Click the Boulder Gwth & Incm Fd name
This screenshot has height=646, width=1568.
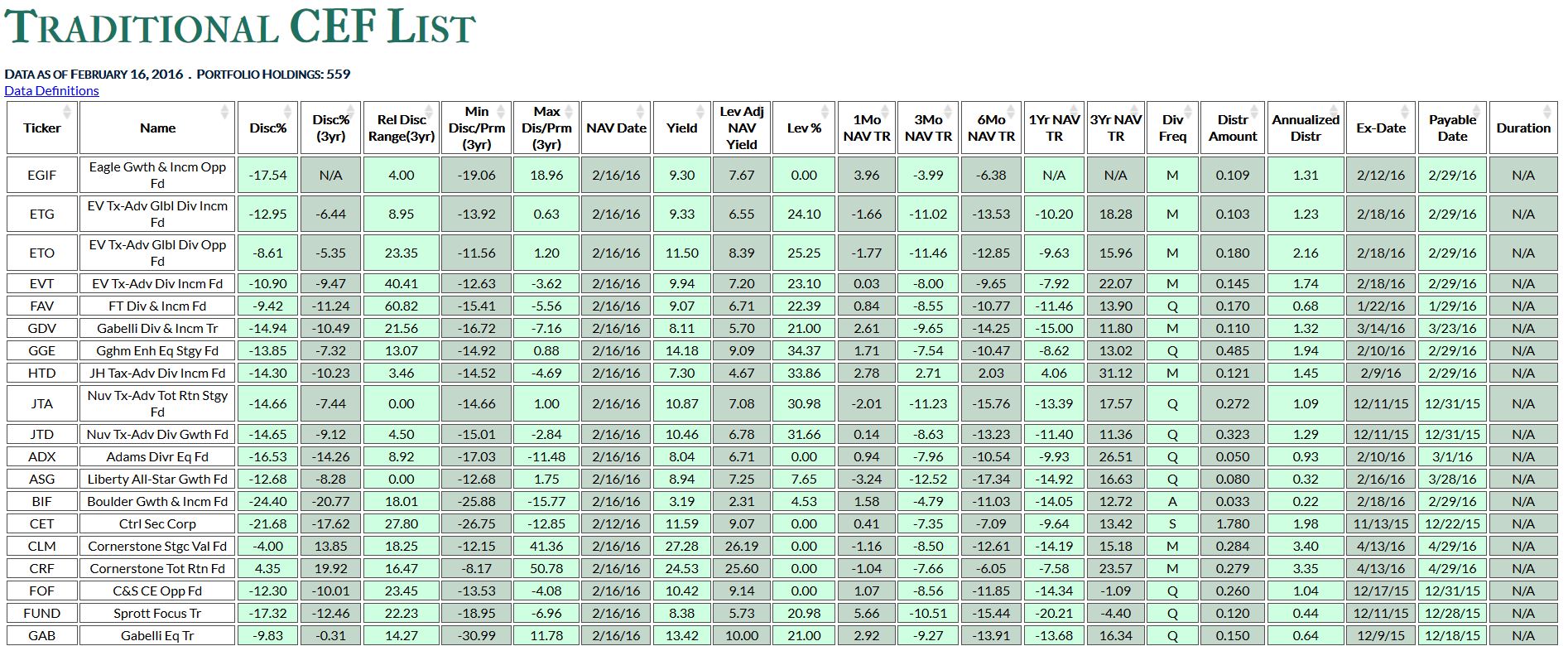157,502
